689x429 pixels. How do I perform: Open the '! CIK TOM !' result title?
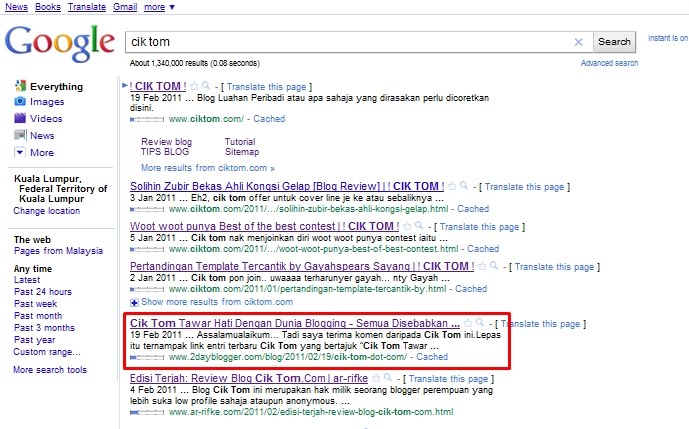158,86
